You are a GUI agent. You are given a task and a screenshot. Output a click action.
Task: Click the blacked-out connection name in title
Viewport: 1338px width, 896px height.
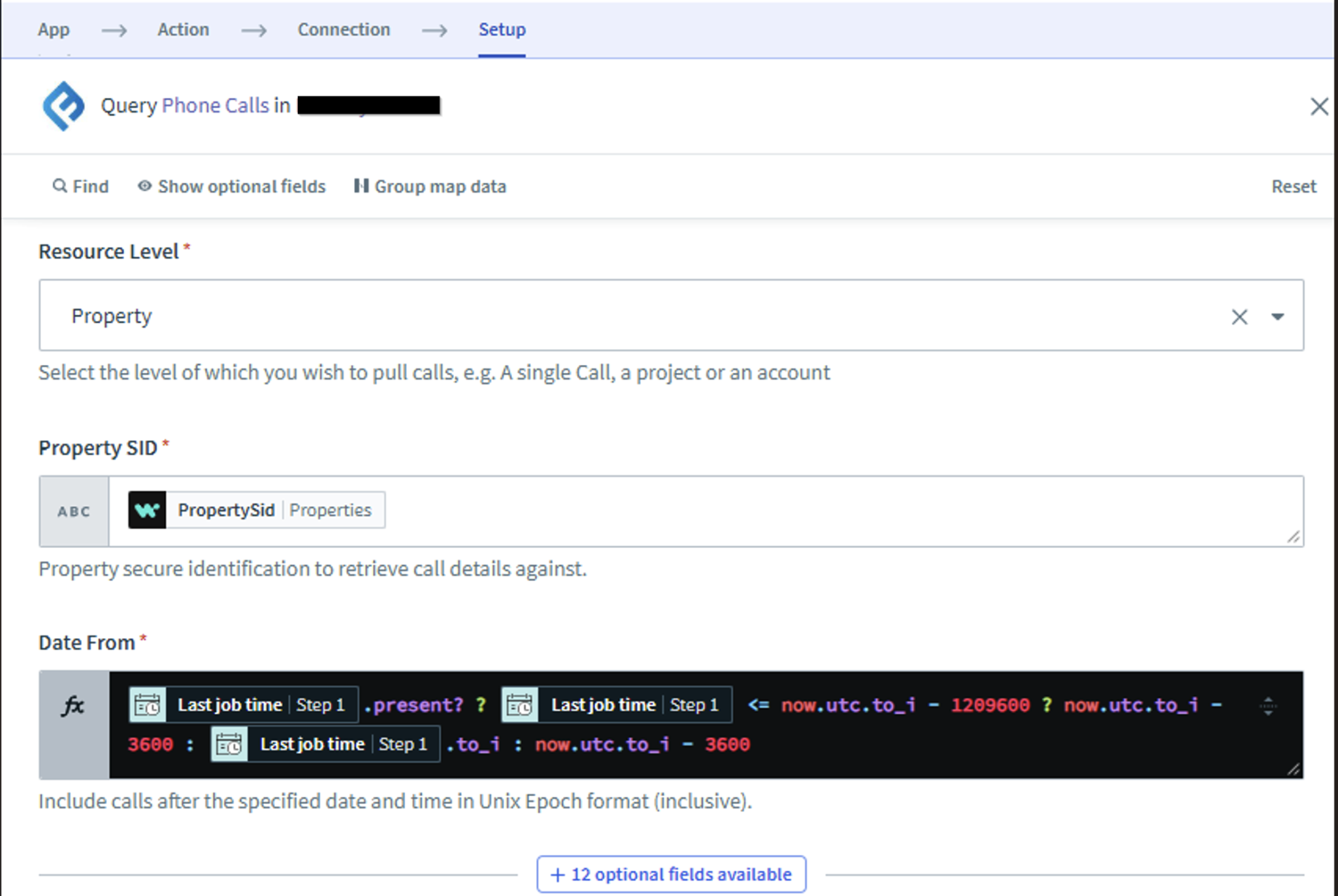pos(369,105)
